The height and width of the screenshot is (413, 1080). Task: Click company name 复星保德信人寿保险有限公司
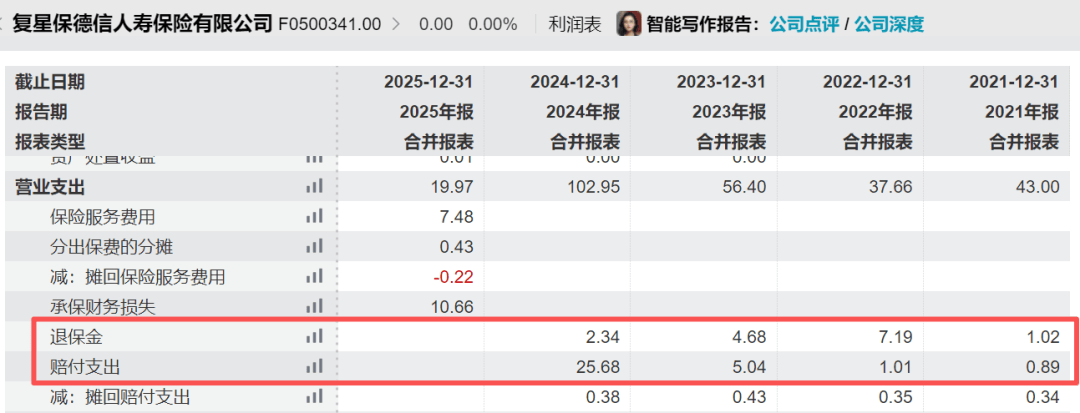click(143, 23)
